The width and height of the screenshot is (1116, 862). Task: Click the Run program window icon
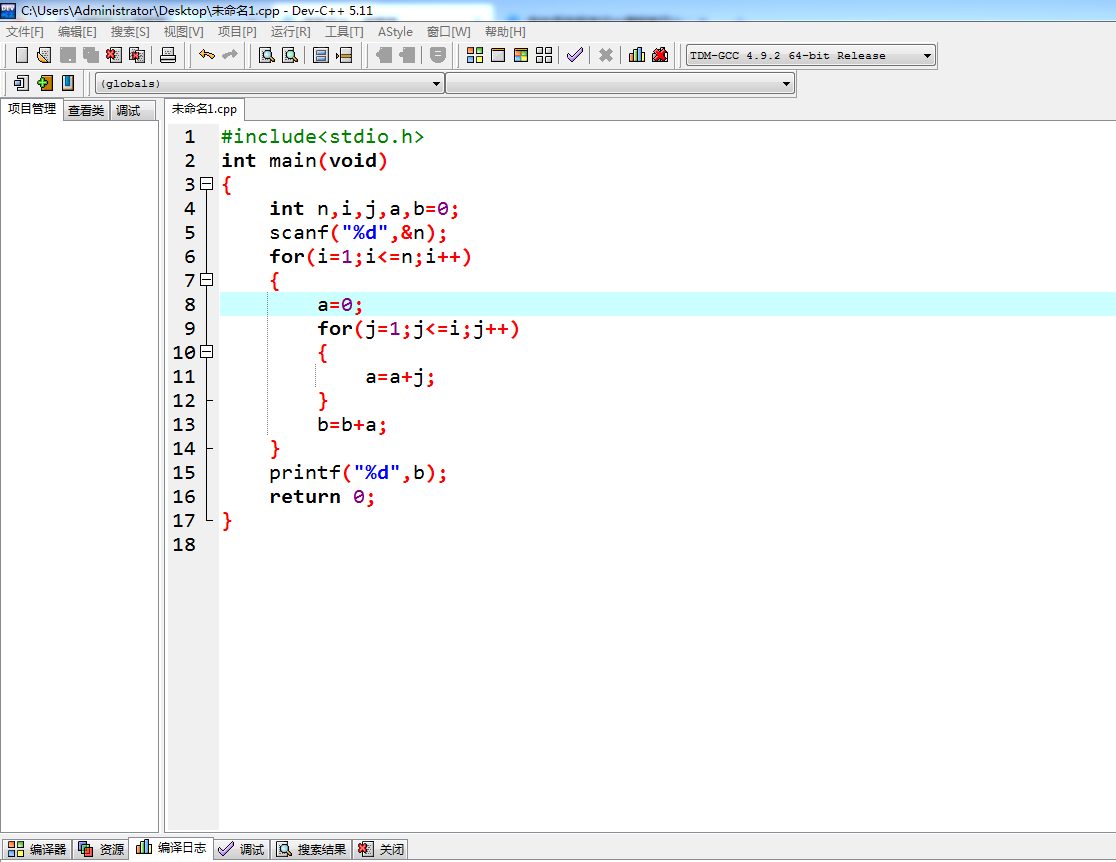click(498, 55)
